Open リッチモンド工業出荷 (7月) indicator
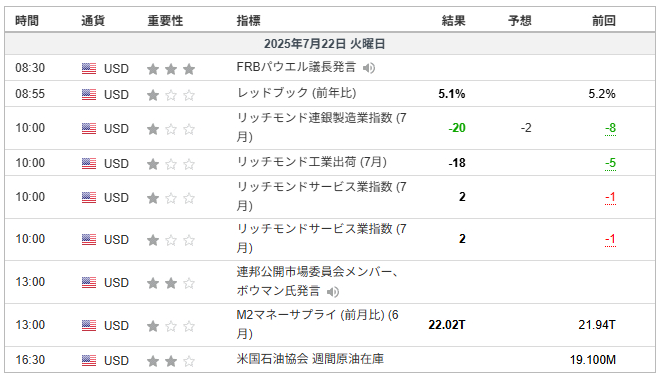 [312, 162]
